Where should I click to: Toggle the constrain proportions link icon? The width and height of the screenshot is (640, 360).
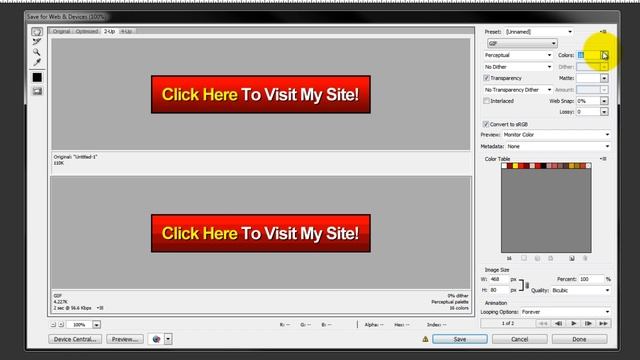coord(527,285)
